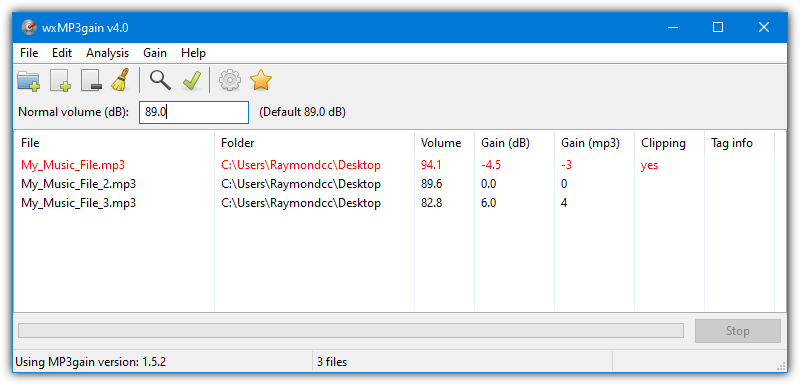Click volume value 82.8
This screenshot has height=384, width=800.
pos(431,203)
